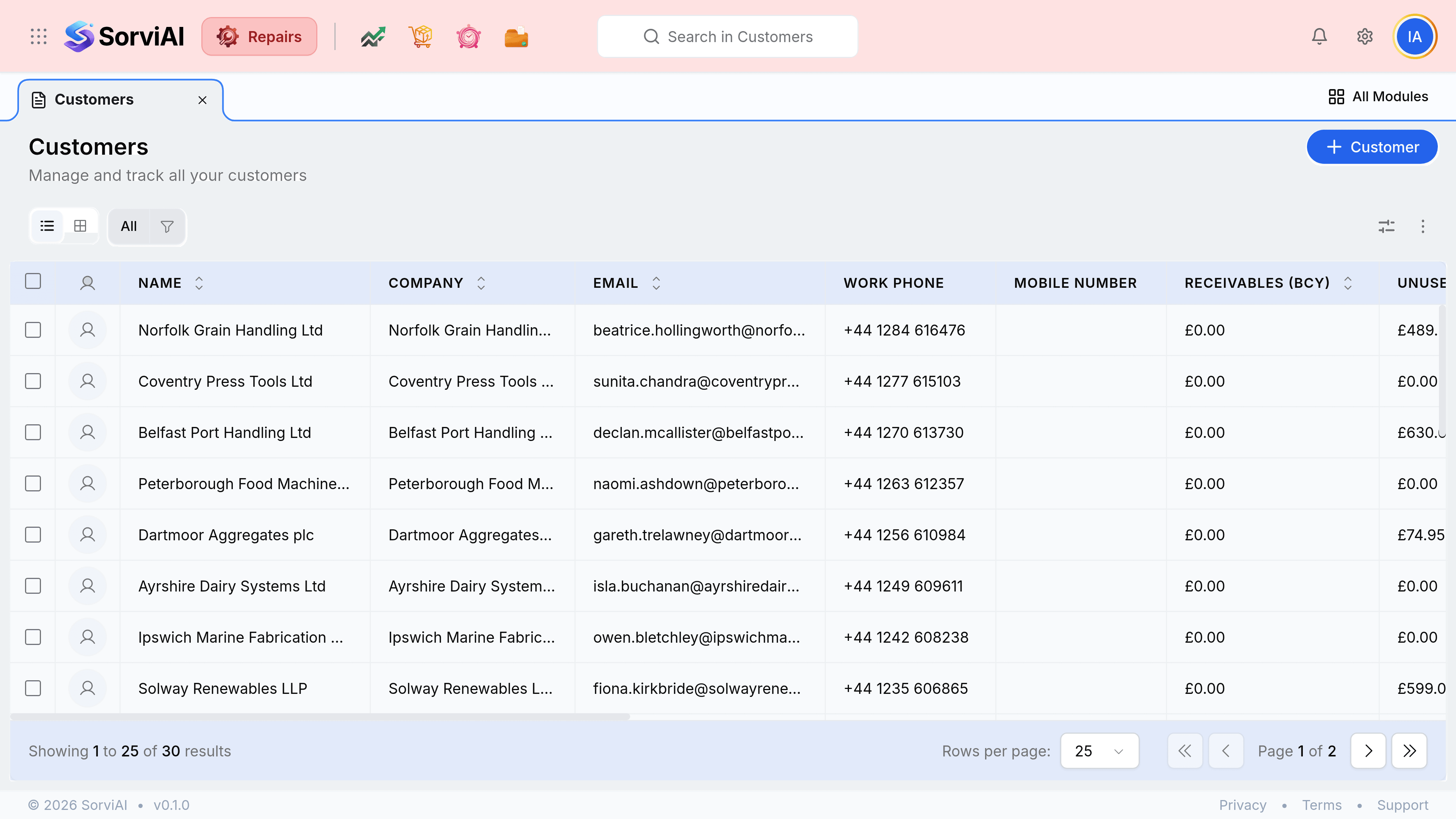1456x819 pixels.
Task: Click work phone +44 1277 615103
Action: (902, 381)
